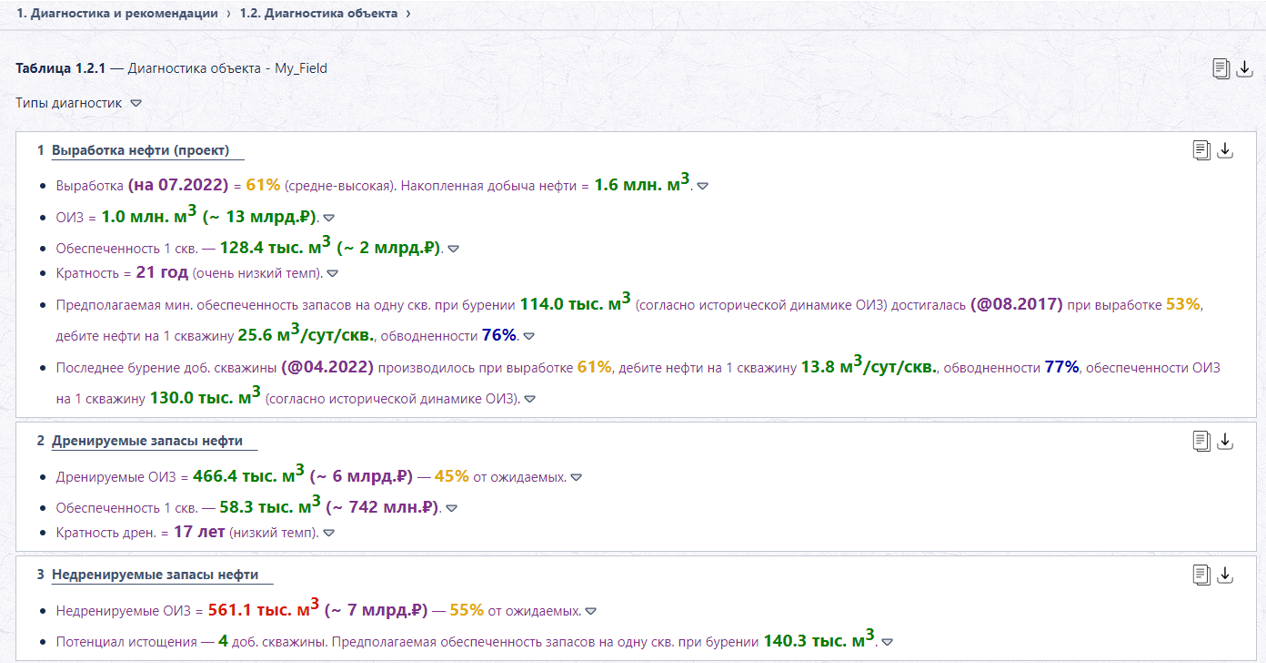
Task: Click the water cut value 77%
Action: click(1062, 367)
